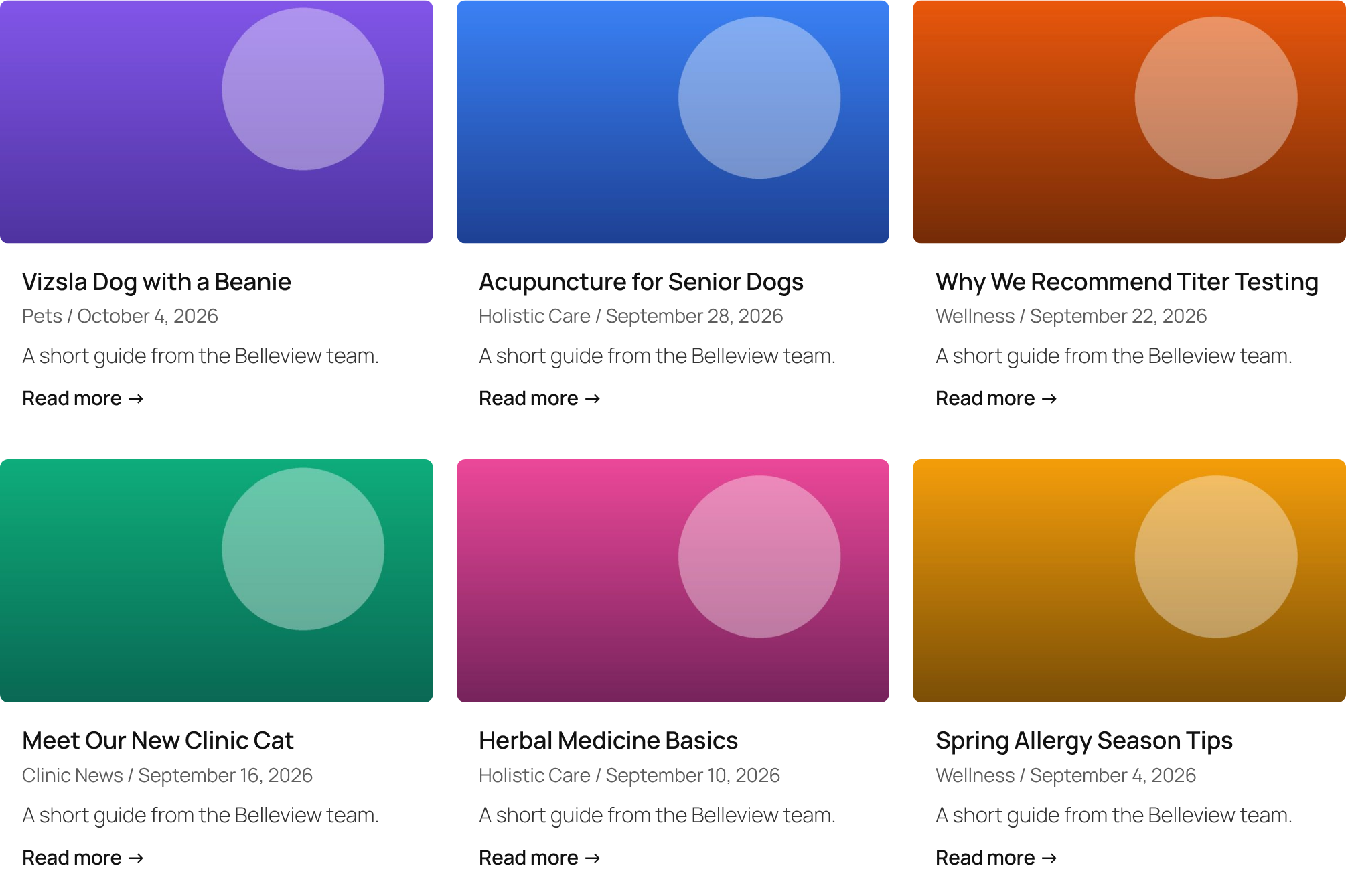Read more under Why We Recommend Titer Testing

[996, 398]
